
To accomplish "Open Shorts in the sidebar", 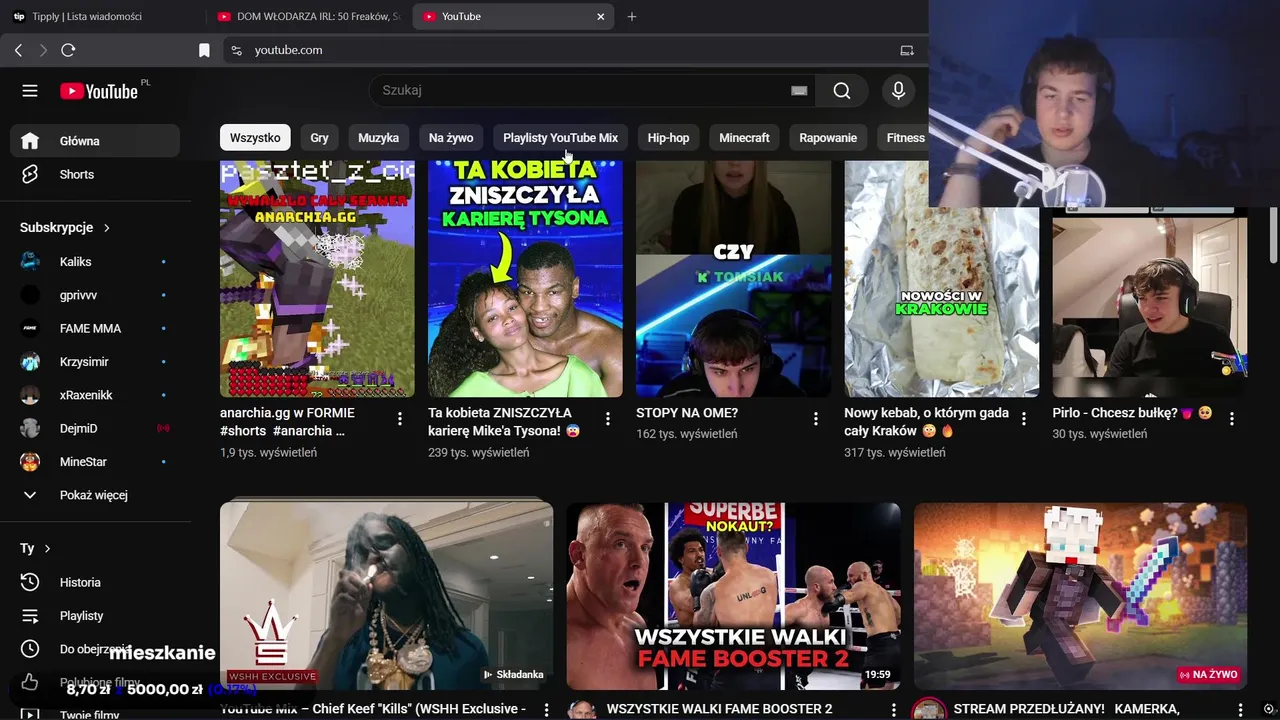I will (x=95, y=174).
